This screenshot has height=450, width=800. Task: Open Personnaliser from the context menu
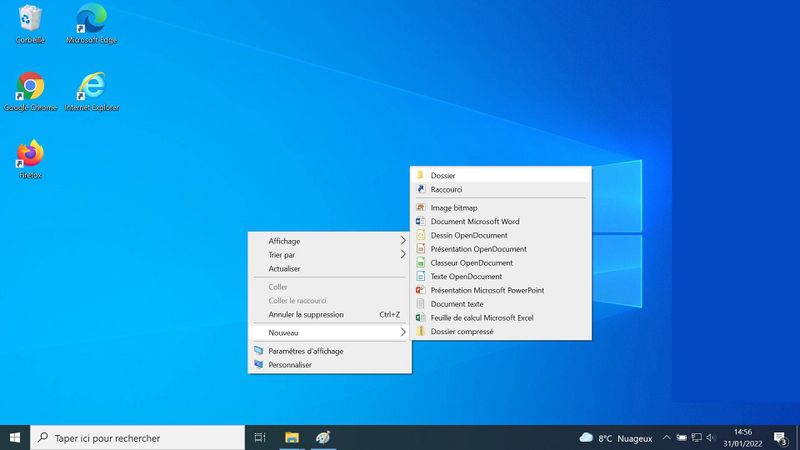(330, 365)
